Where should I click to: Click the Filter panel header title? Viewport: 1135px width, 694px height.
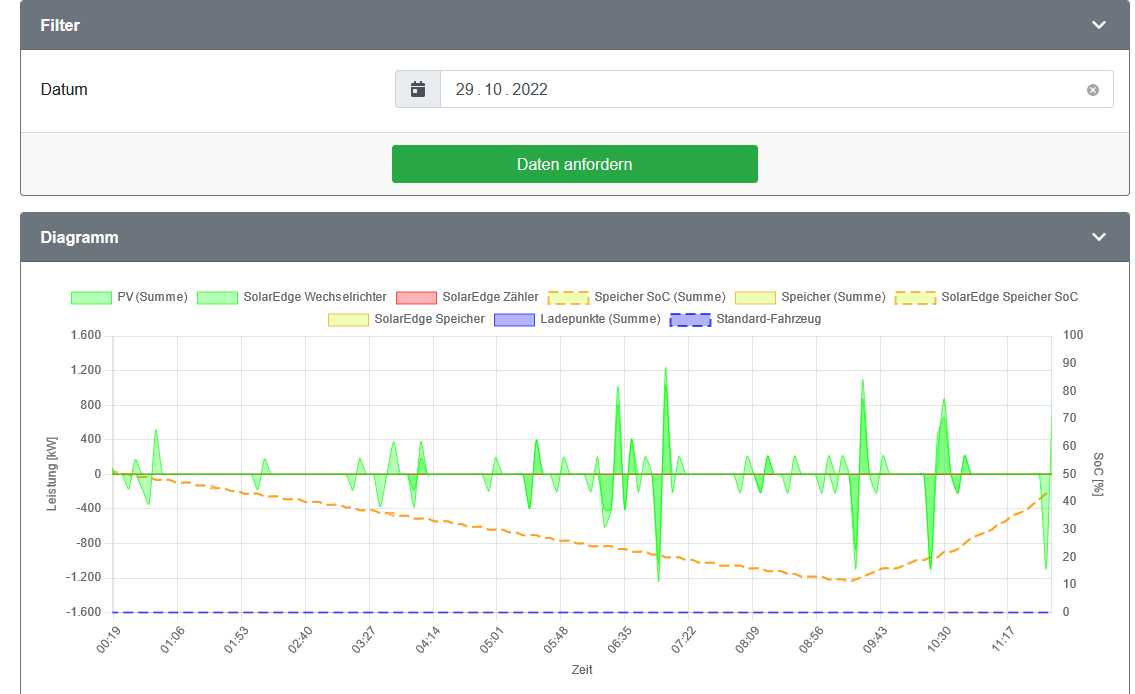[60, 25]
